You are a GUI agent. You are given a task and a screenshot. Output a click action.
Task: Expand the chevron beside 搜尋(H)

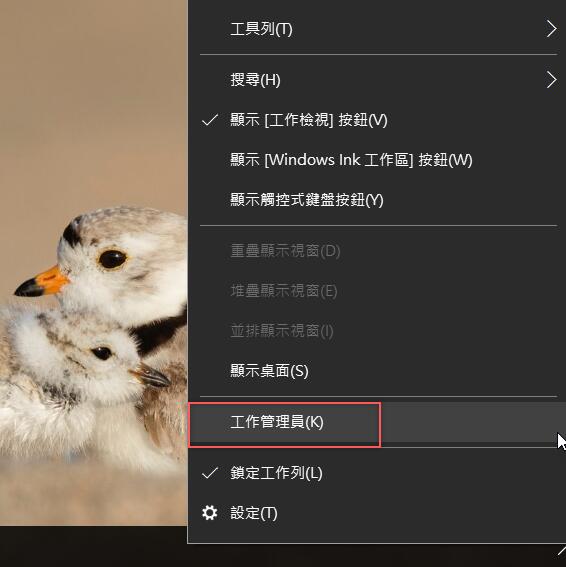[x=551, y=80]
